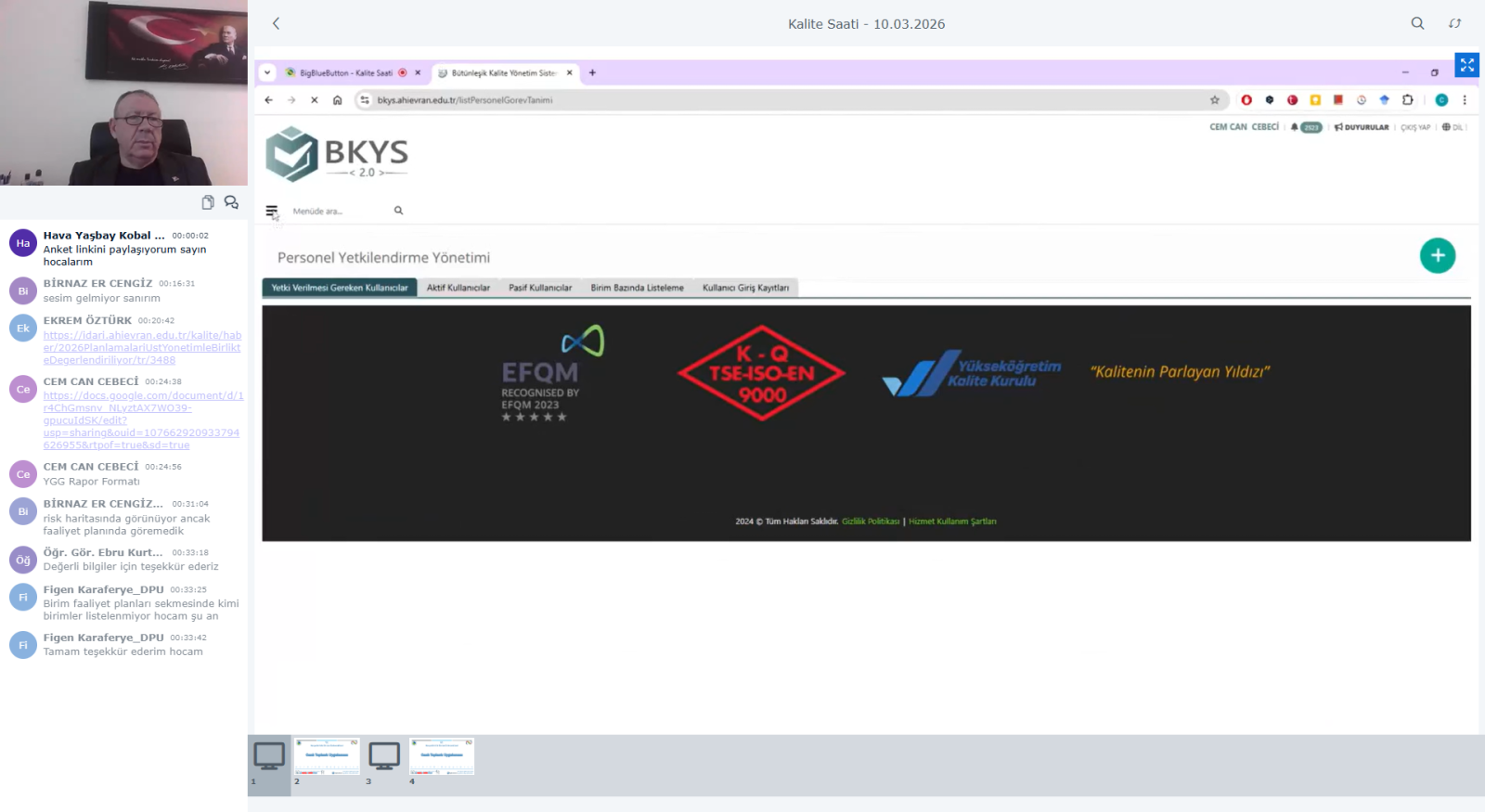Open the search magnifier in top bar

tap(1417, 24)
